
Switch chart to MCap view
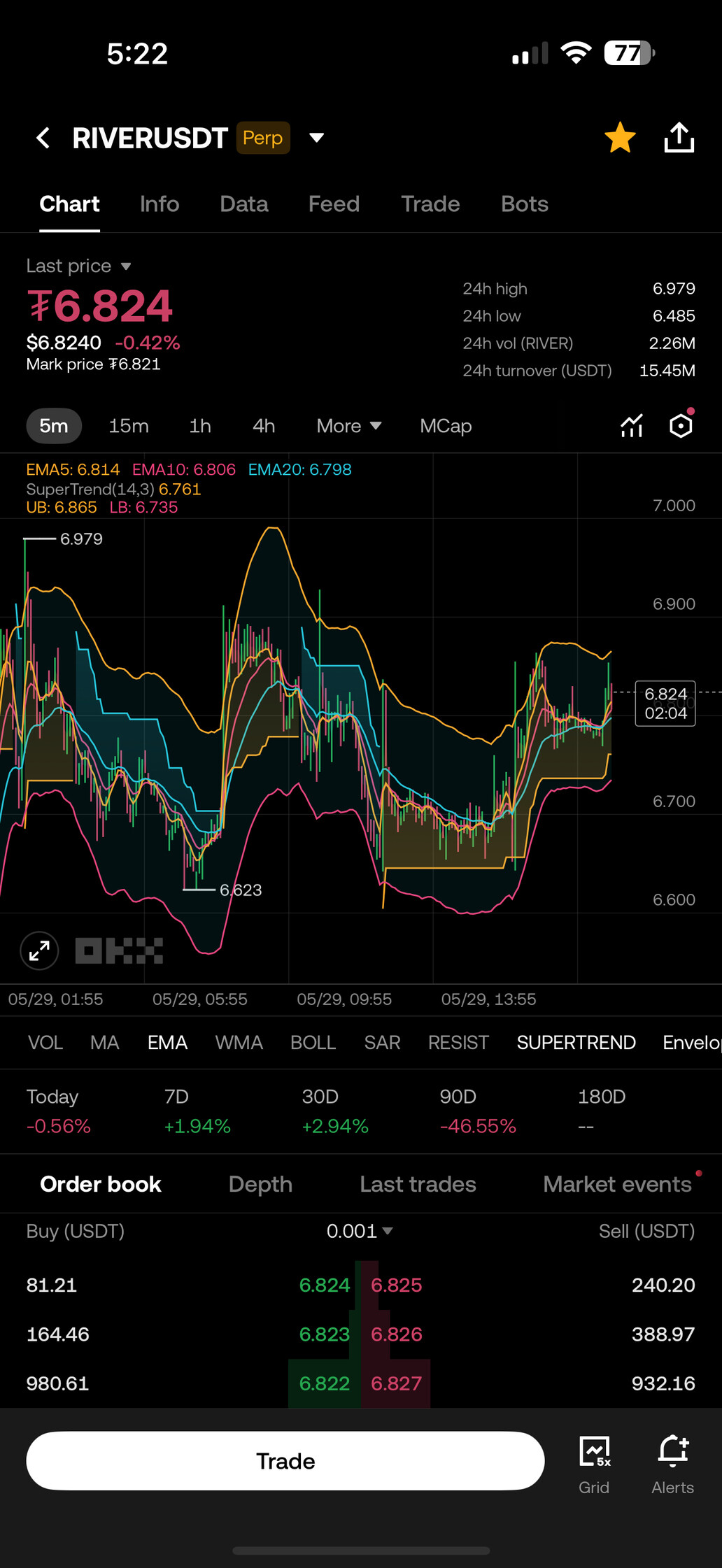pyautogui.click(x=446, y=425)
